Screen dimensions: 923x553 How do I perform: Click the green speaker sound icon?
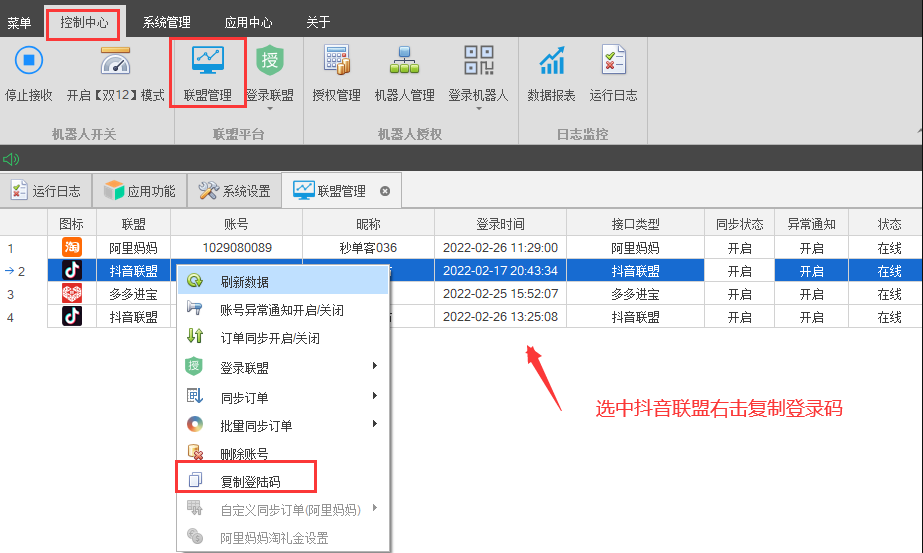click(x=11, y=159)
